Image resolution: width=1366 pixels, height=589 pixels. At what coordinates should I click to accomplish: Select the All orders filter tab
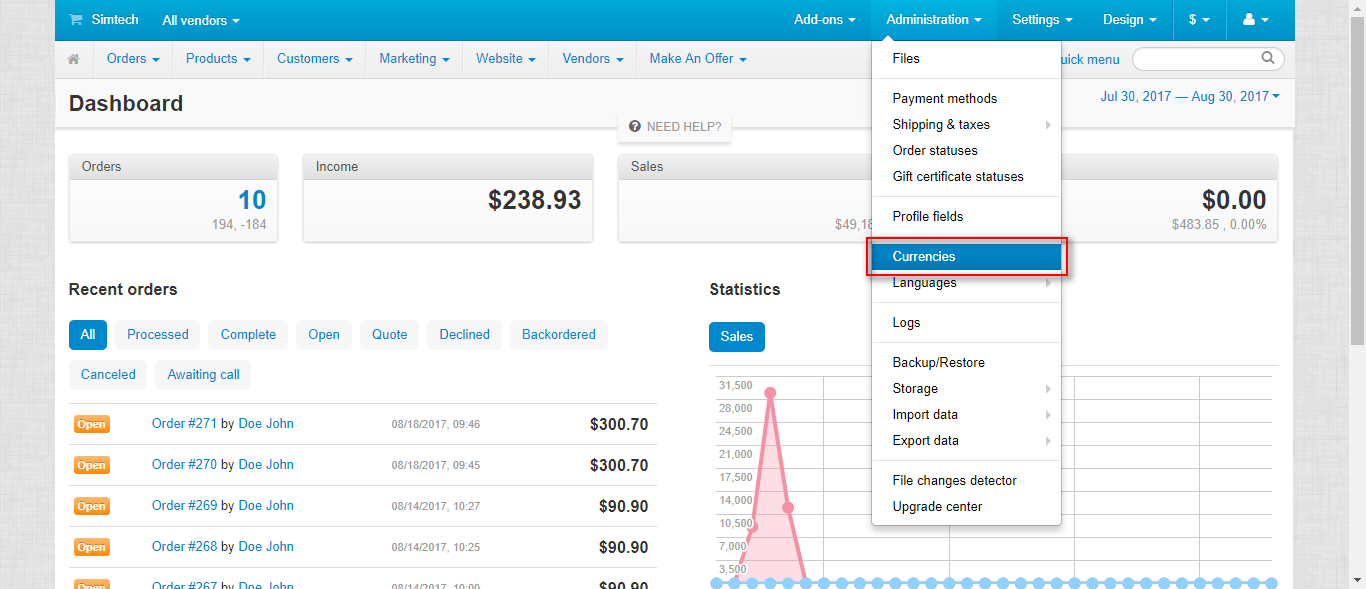88,335
